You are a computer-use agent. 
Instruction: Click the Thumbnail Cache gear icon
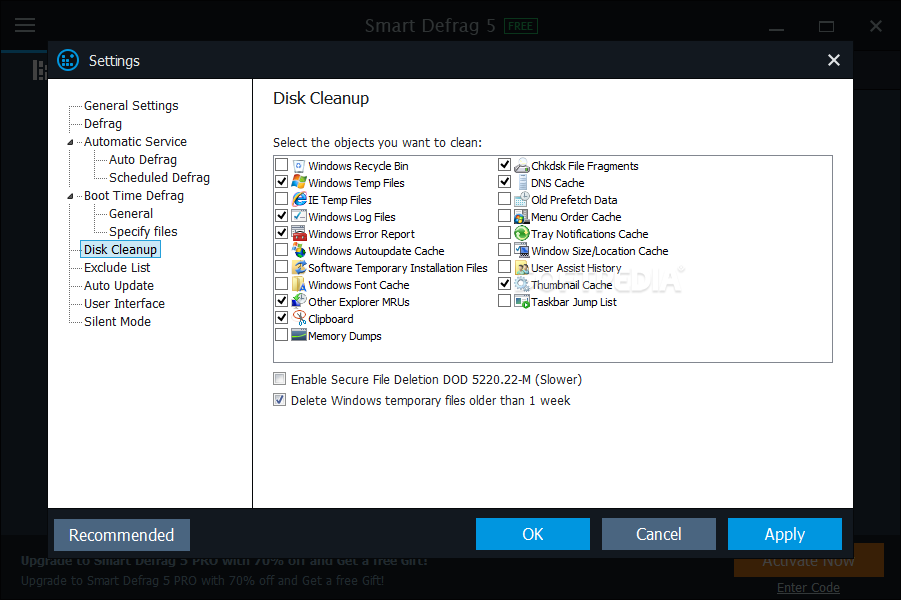(x=522, y=284)
